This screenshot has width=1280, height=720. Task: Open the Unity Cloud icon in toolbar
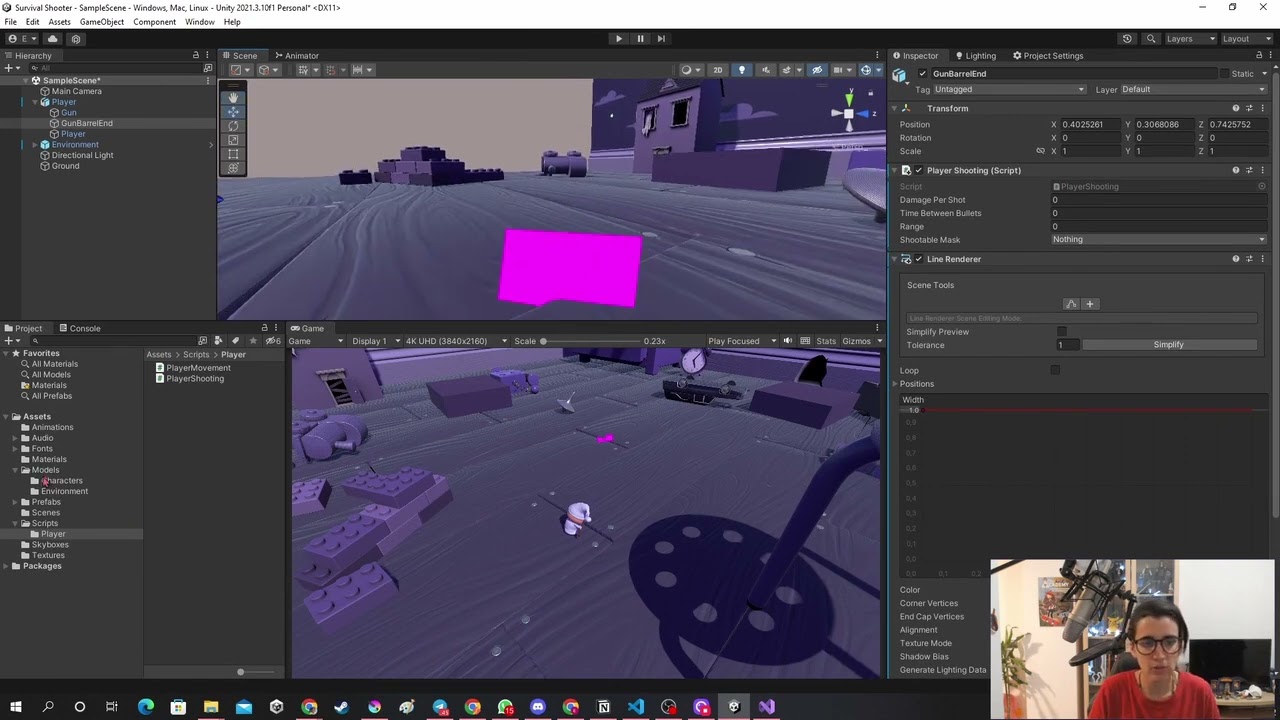point(53,39)
